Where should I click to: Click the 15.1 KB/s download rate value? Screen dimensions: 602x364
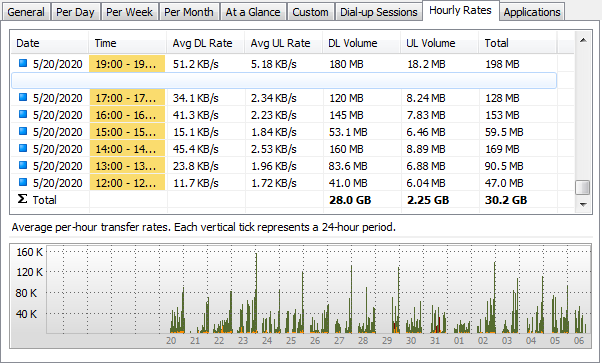pos(195,132)
